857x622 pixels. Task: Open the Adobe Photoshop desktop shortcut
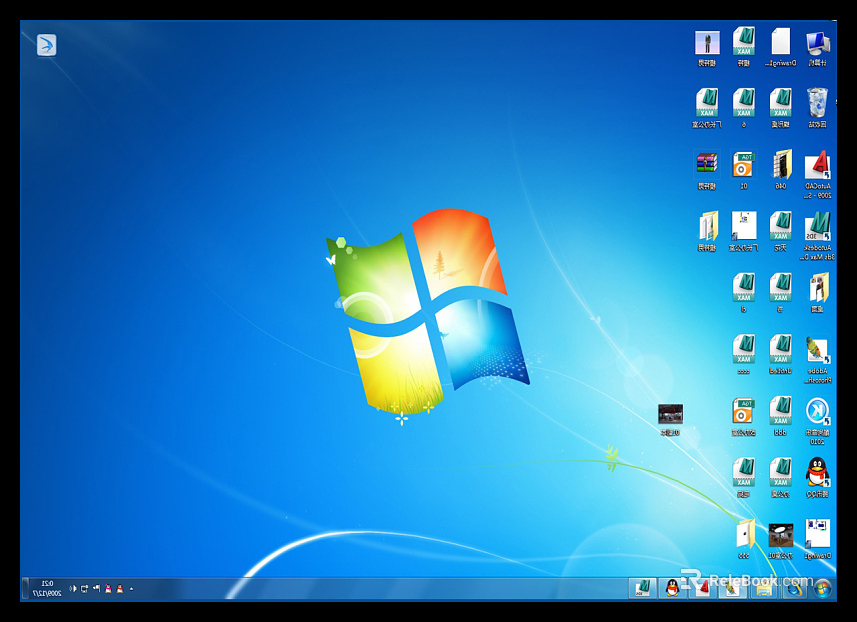pos(818,351)
